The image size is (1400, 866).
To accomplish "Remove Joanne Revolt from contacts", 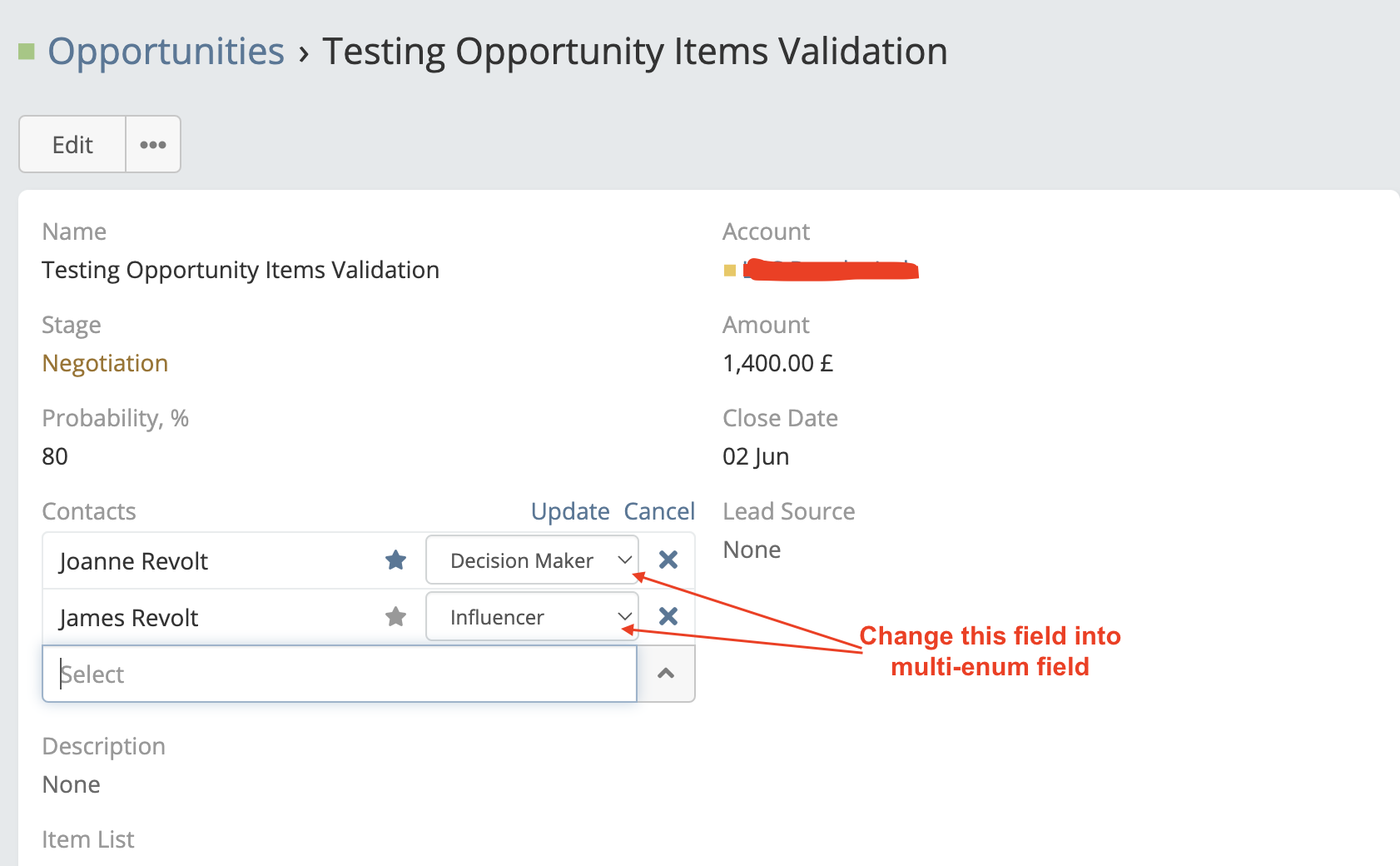I will pyautogui.click(x=668, y=560).
